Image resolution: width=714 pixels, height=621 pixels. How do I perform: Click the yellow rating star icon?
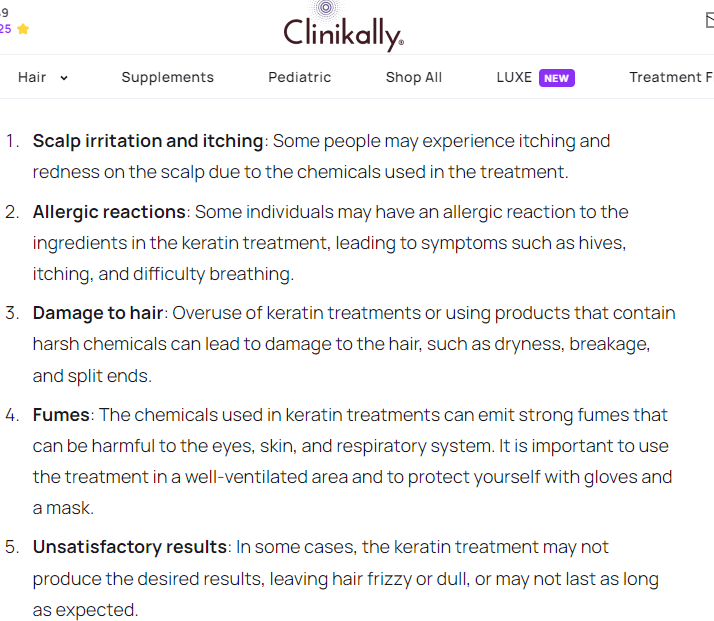pos(23,29)
